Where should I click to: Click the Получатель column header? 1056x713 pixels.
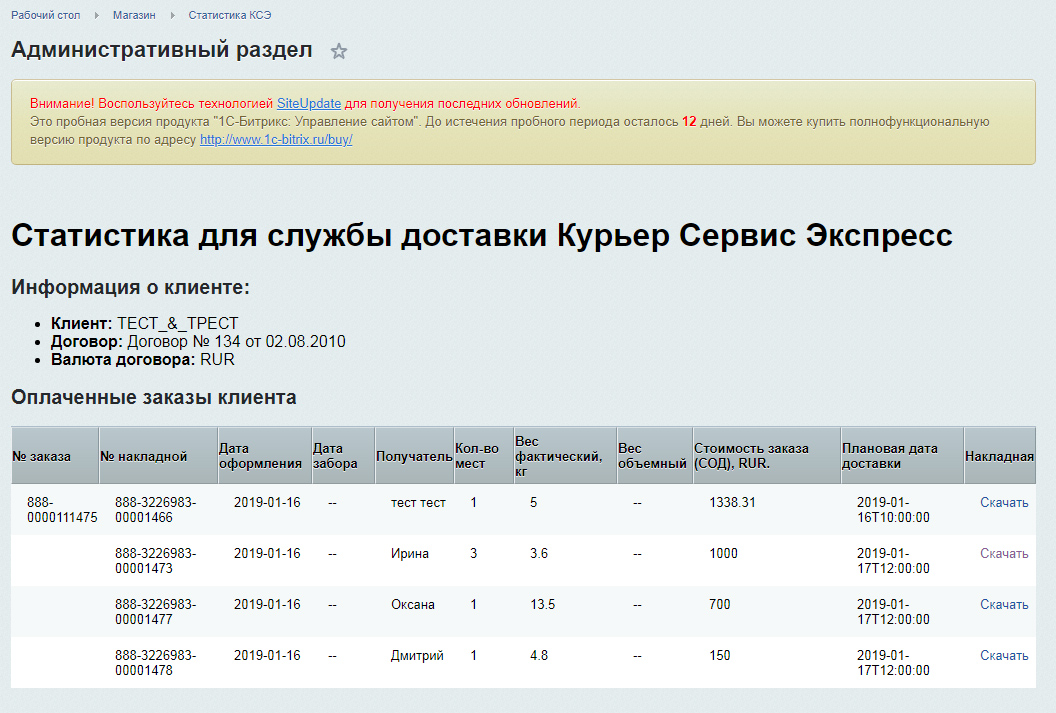[414, 456]
